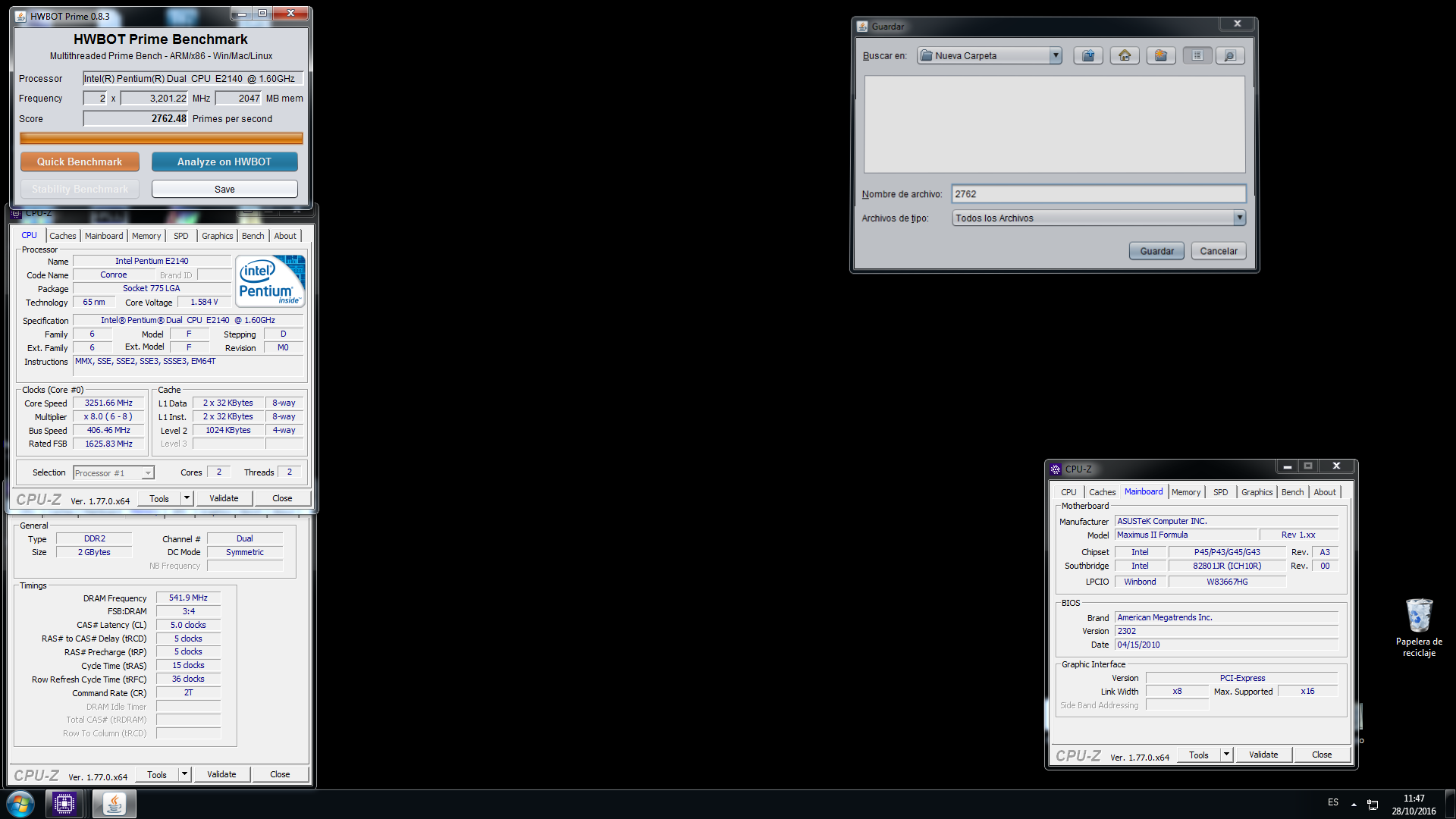The width and height of the screenshot is (1456, 819).
Task: Click the HWBOT Prime title bar icon
Action: [x=20, y=16]
